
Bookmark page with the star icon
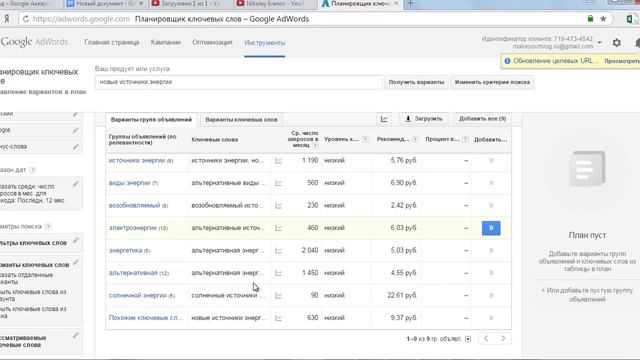click(603, 19)
